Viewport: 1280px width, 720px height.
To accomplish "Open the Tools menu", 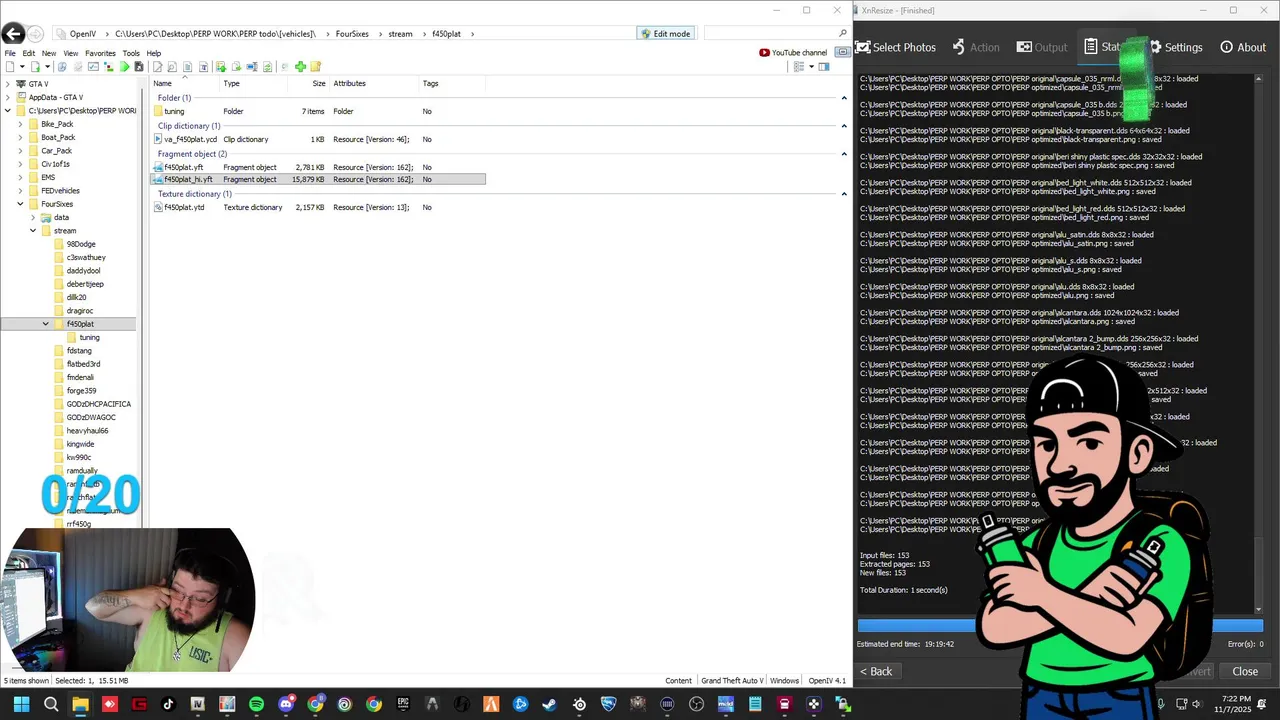I will 131,53.
